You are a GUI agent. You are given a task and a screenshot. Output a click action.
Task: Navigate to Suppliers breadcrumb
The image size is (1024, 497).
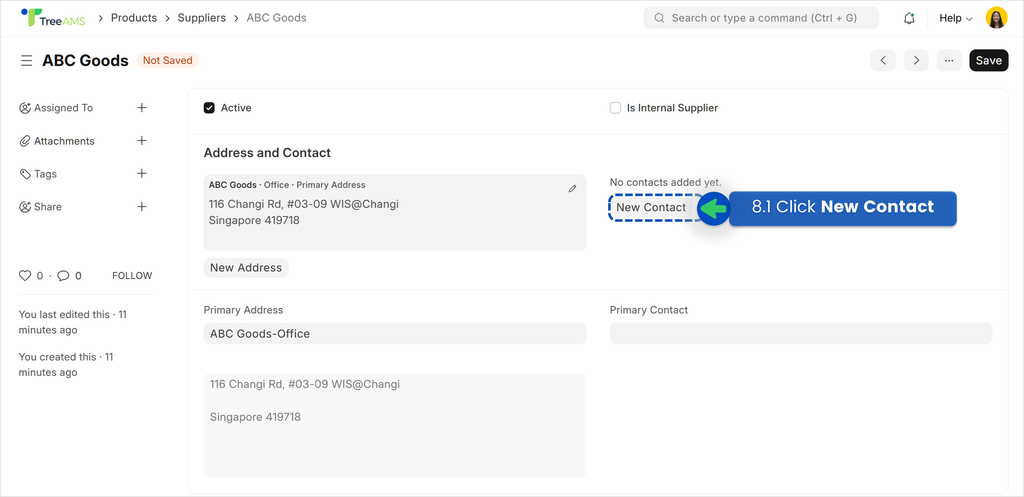click(202, 18)
